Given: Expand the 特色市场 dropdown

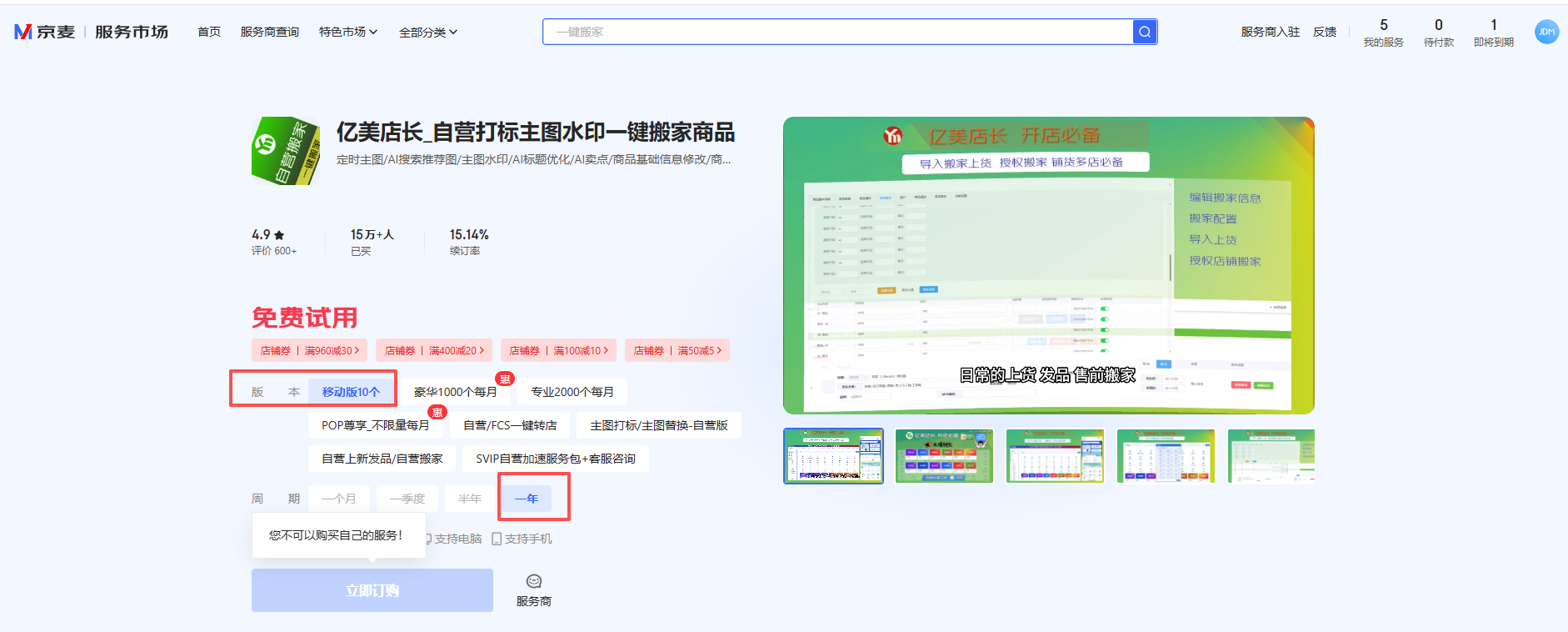Looking at the screenshot, I should pyautogui.click(x=348, y=32).
